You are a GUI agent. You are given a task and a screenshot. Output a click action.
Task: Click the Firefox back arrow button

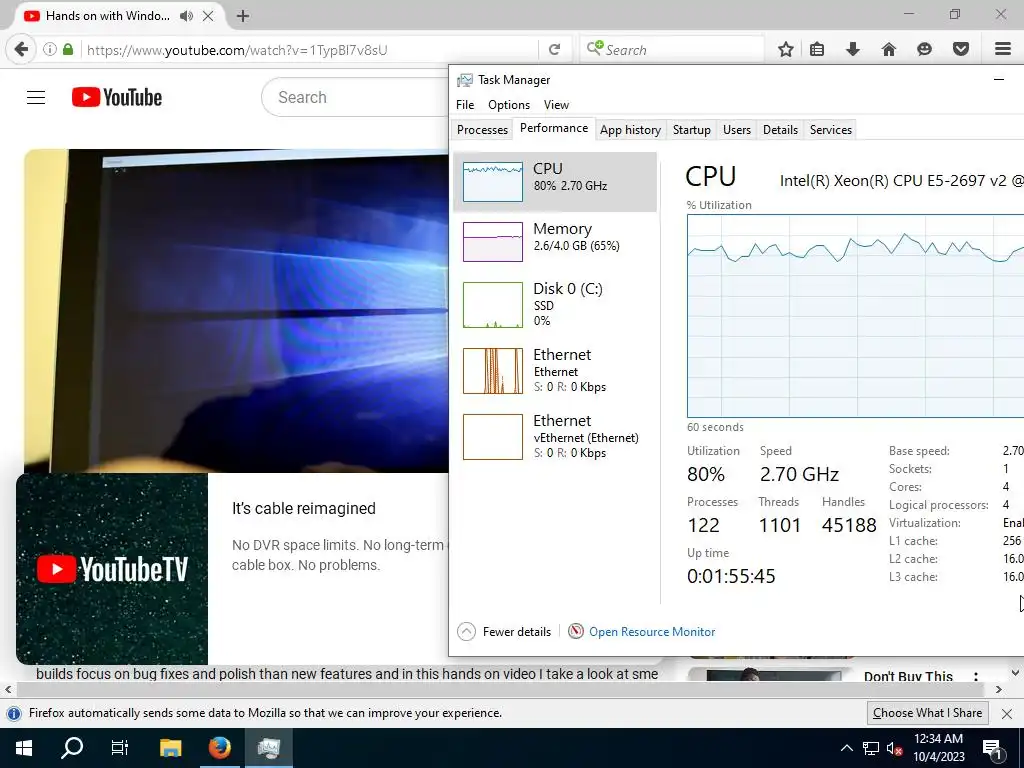(x=21, y=49)
